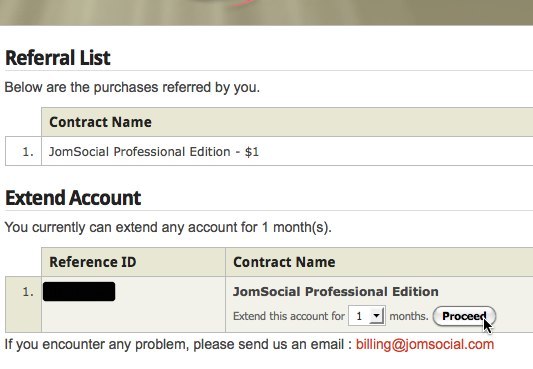Screen dimensions: 533x369
Task: Click the 'Below are the purchases referred by you' text
Action: coord(132,87)
